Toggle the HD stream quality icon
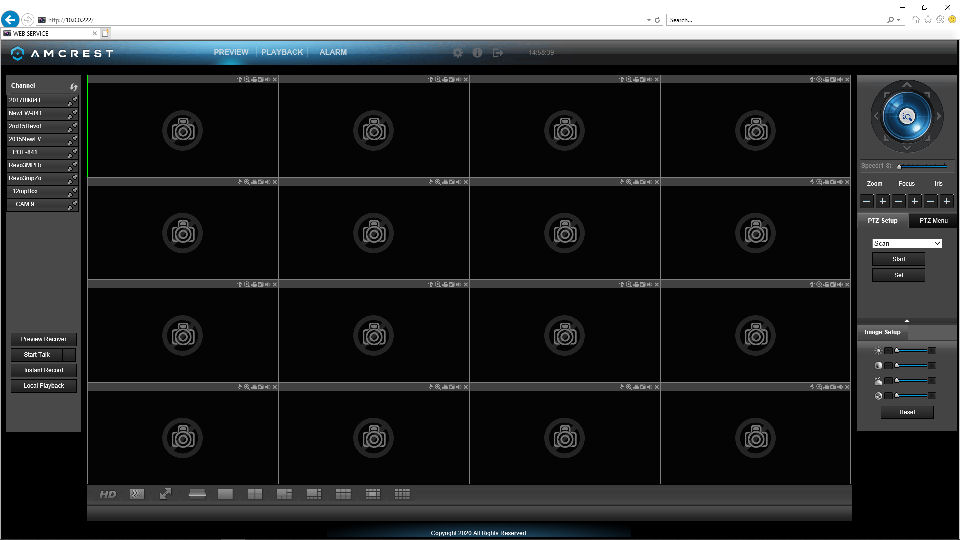Viewport: 960px width, 540px height. coord(108,494)
